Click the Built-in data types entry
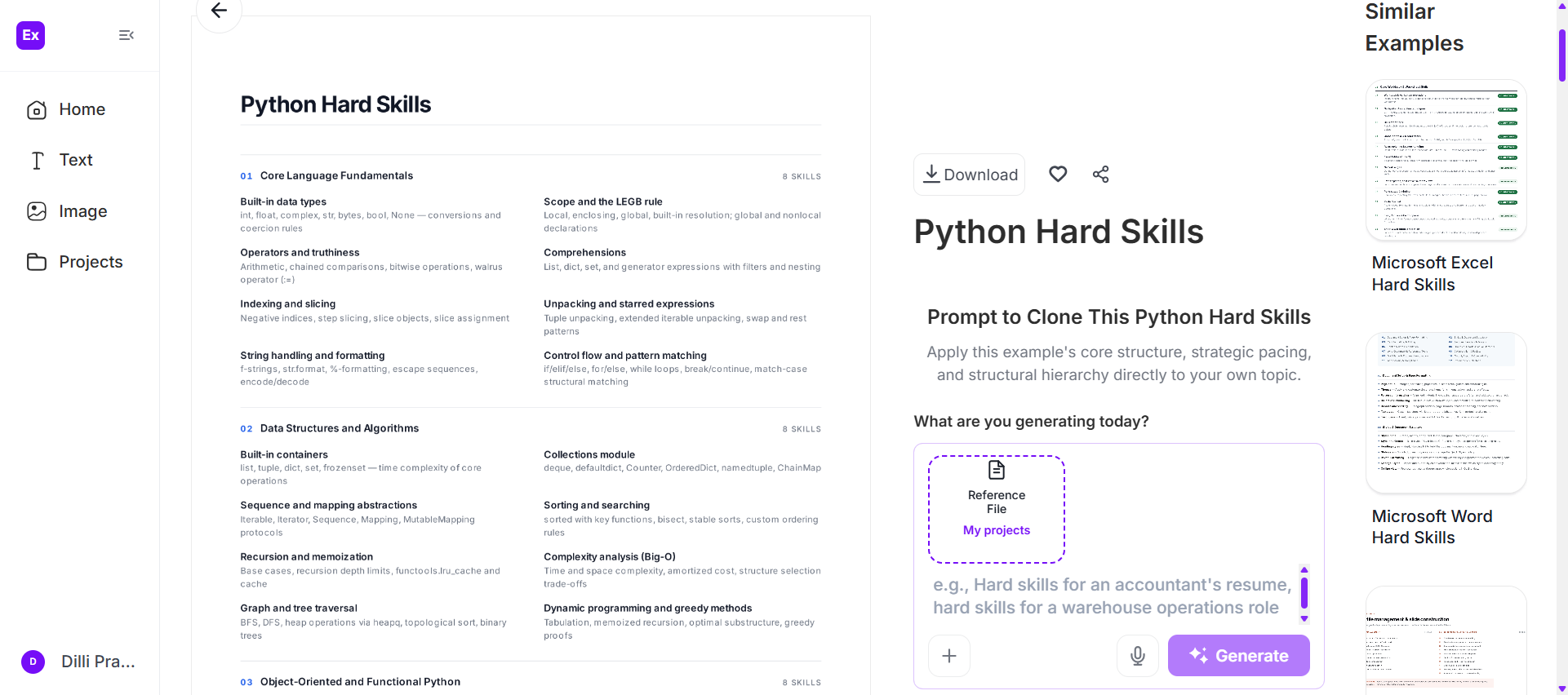Screen dimensions: 1568x695 coord(283,201)
